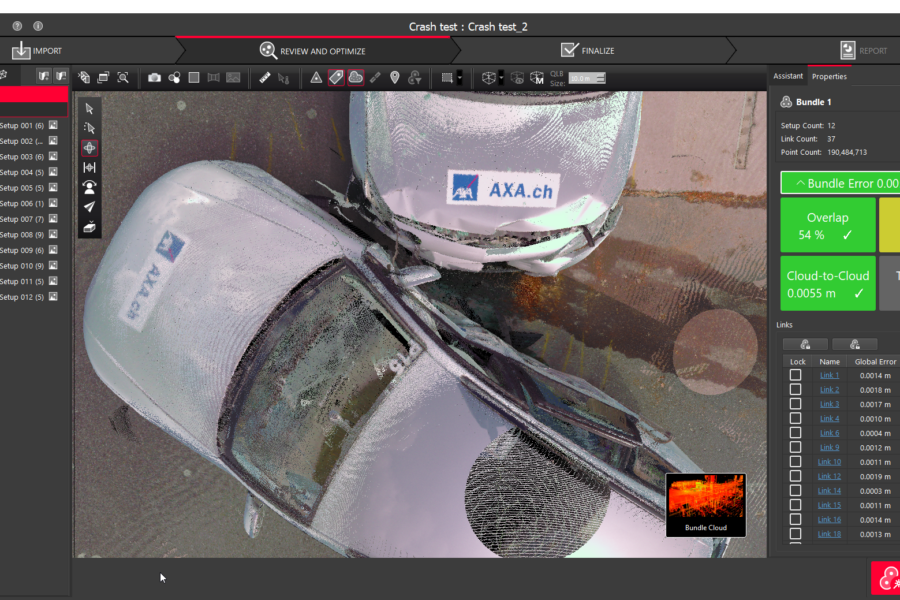Open Link 1 in links table

(x=829, y=376)
